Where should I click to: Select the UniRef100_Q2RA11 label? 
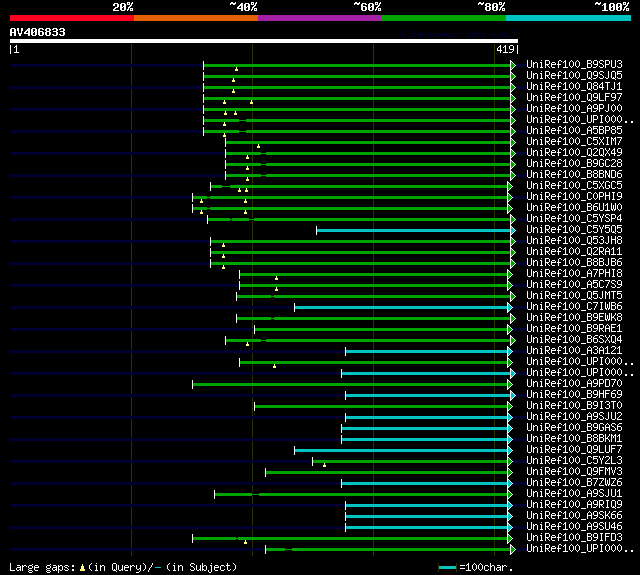574,251
